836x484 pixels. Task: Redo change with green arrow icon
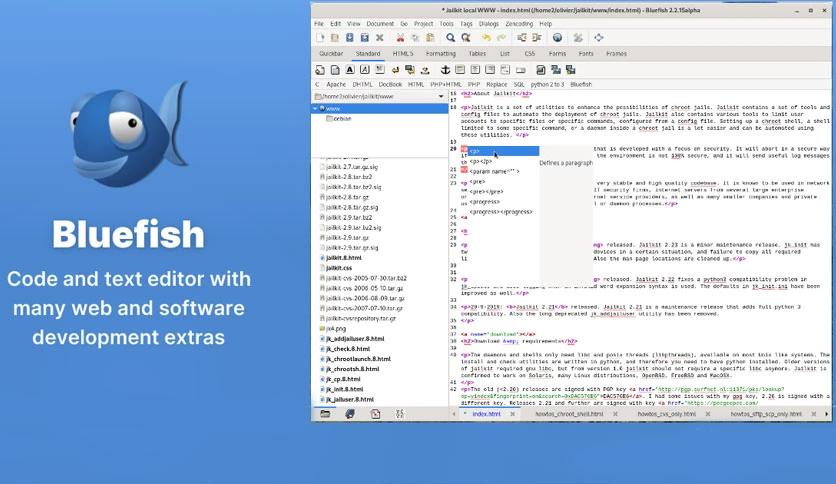tap(501, 38)
